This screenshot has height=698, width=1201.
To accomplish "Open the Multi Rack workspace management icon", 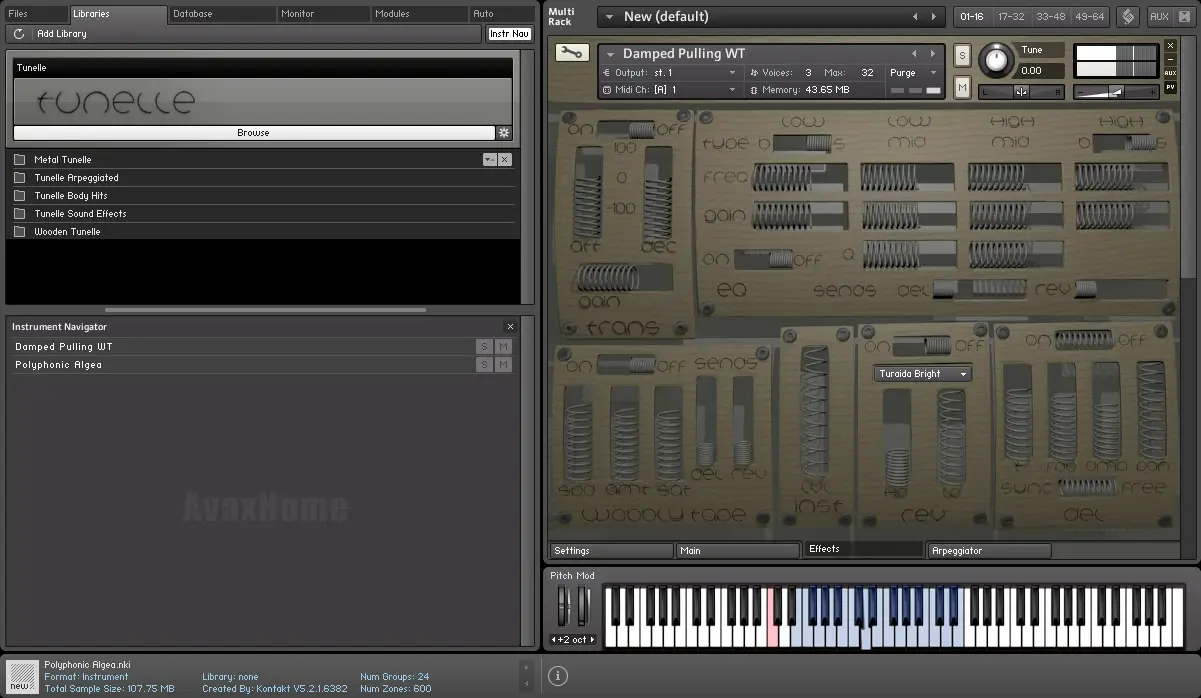I will (1127, 17).
